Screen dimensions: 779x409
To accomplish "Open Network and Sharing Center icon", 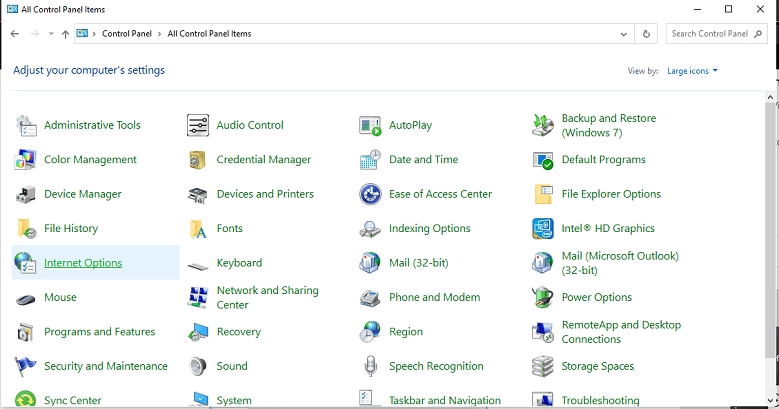I will coord(198,297).
